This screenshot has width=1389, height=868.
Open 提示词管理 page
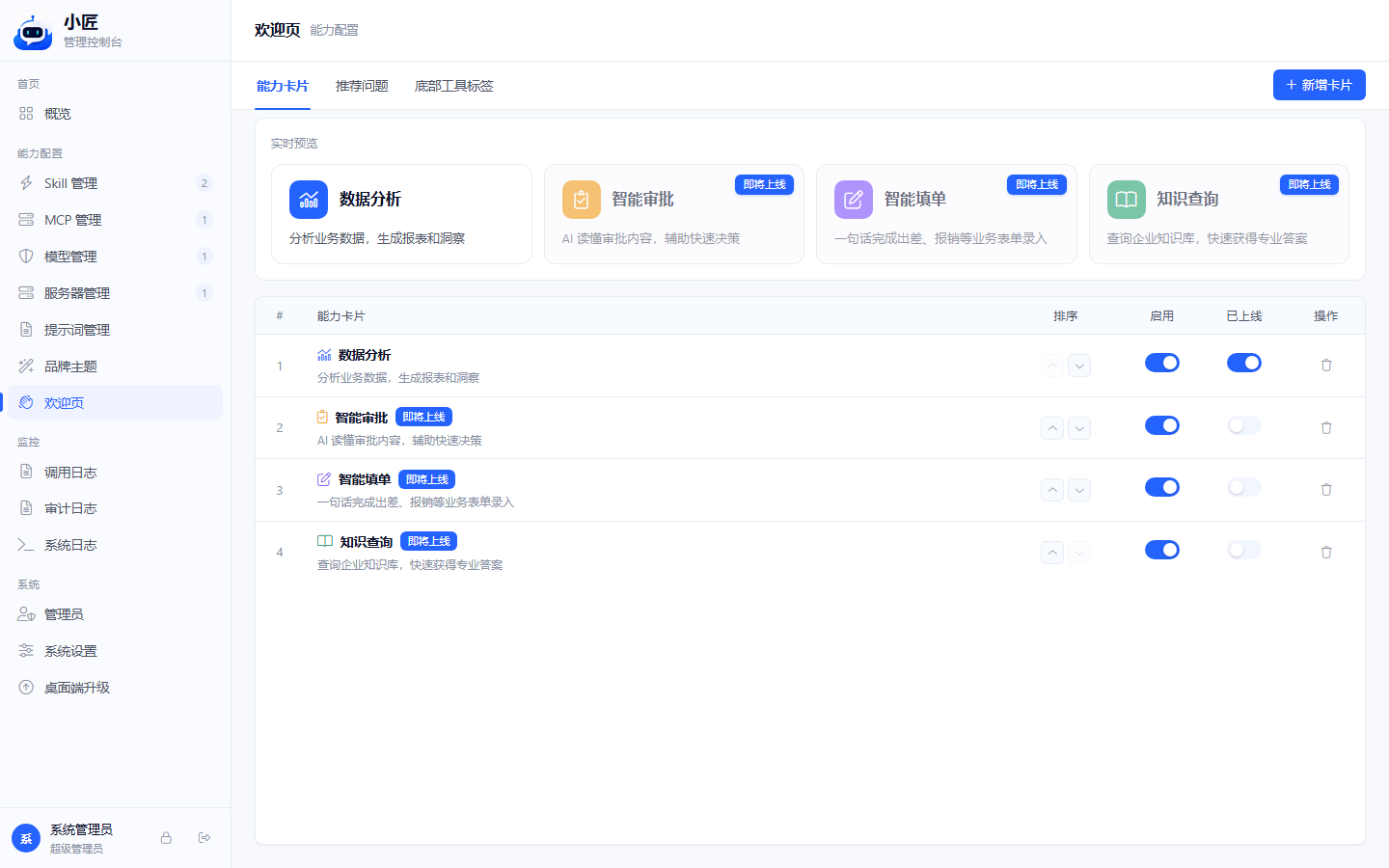115,330
